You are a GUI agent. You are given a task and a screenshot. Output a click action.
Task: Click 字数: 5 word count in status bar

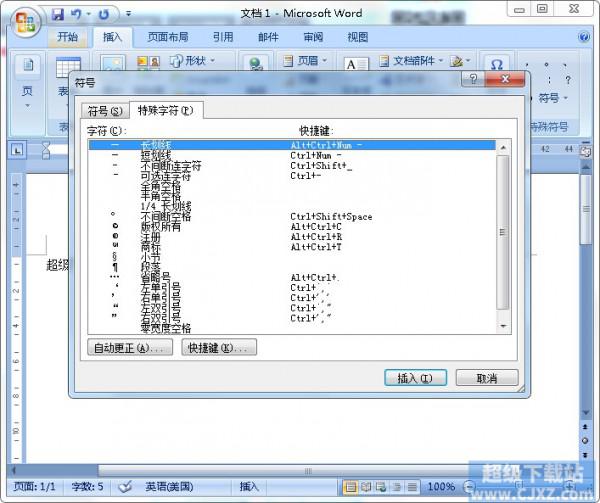[87, 487]
